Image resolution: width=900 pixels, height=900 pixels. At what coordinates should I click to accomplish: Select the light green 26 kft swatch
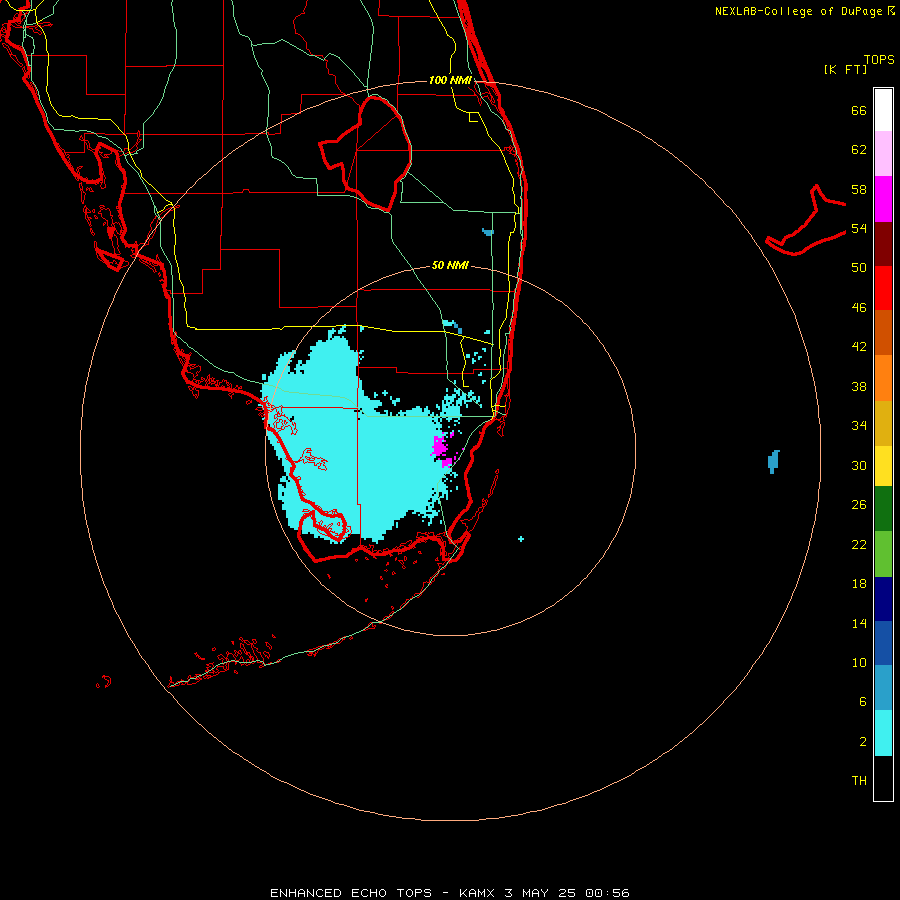[883, 554]
